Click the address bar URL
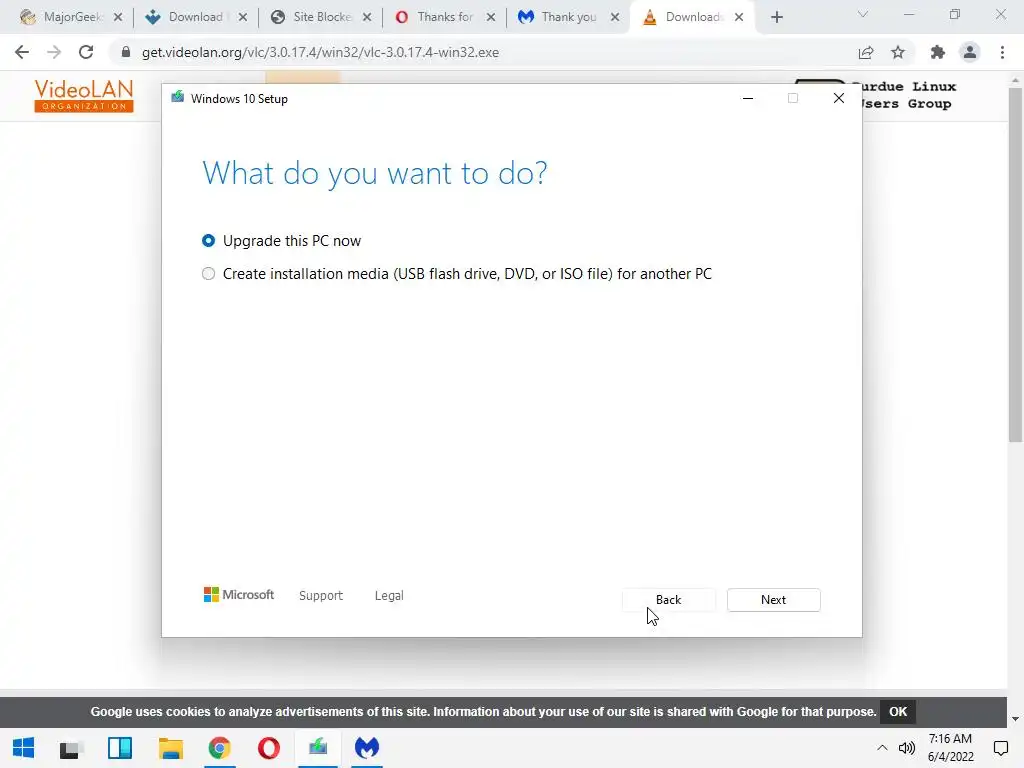This screenshot has height=768, width=1024. tap(320, 52)
